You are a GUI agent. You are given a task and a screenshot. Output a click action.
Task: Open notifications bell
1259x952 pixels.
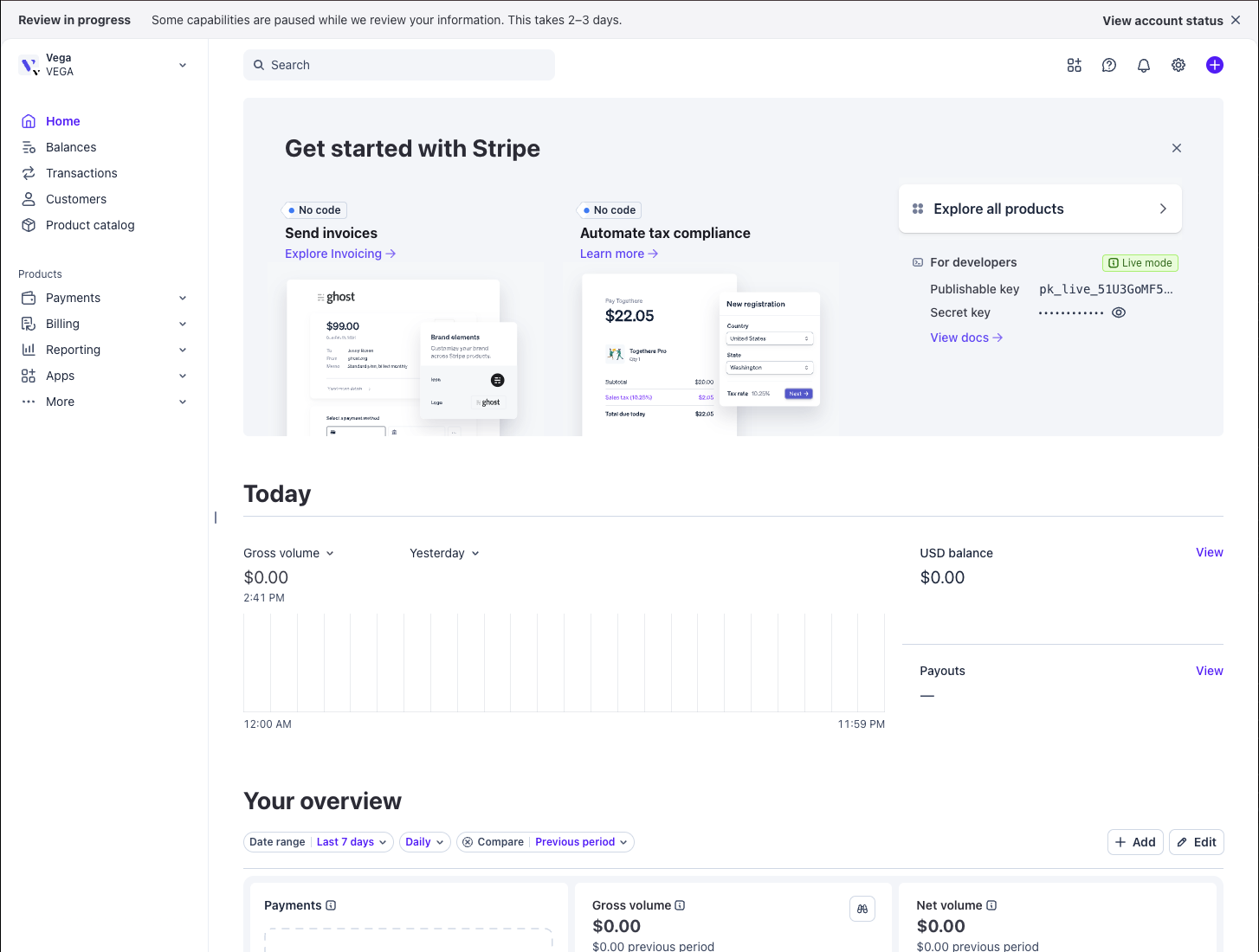coord(1144,65)
